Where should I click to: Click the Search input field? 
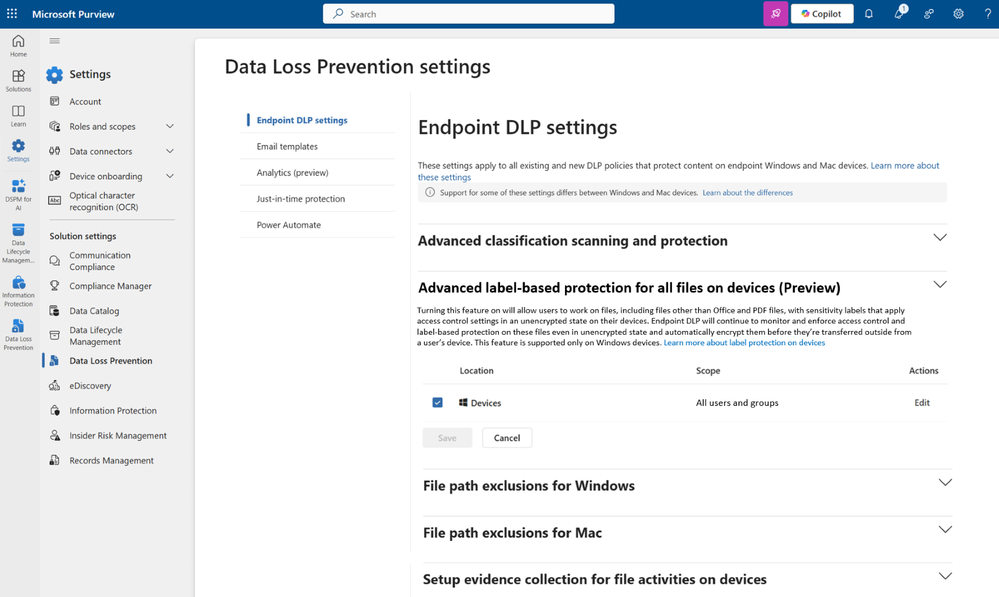click(x=468, y=13)
